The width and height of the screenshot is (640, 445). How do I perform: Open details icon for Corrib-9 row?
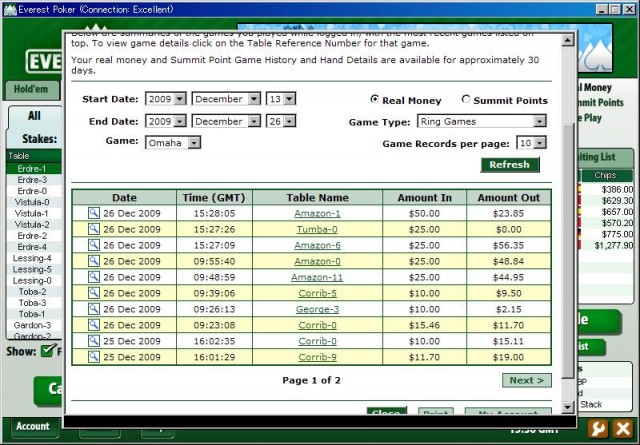(94, 356)
